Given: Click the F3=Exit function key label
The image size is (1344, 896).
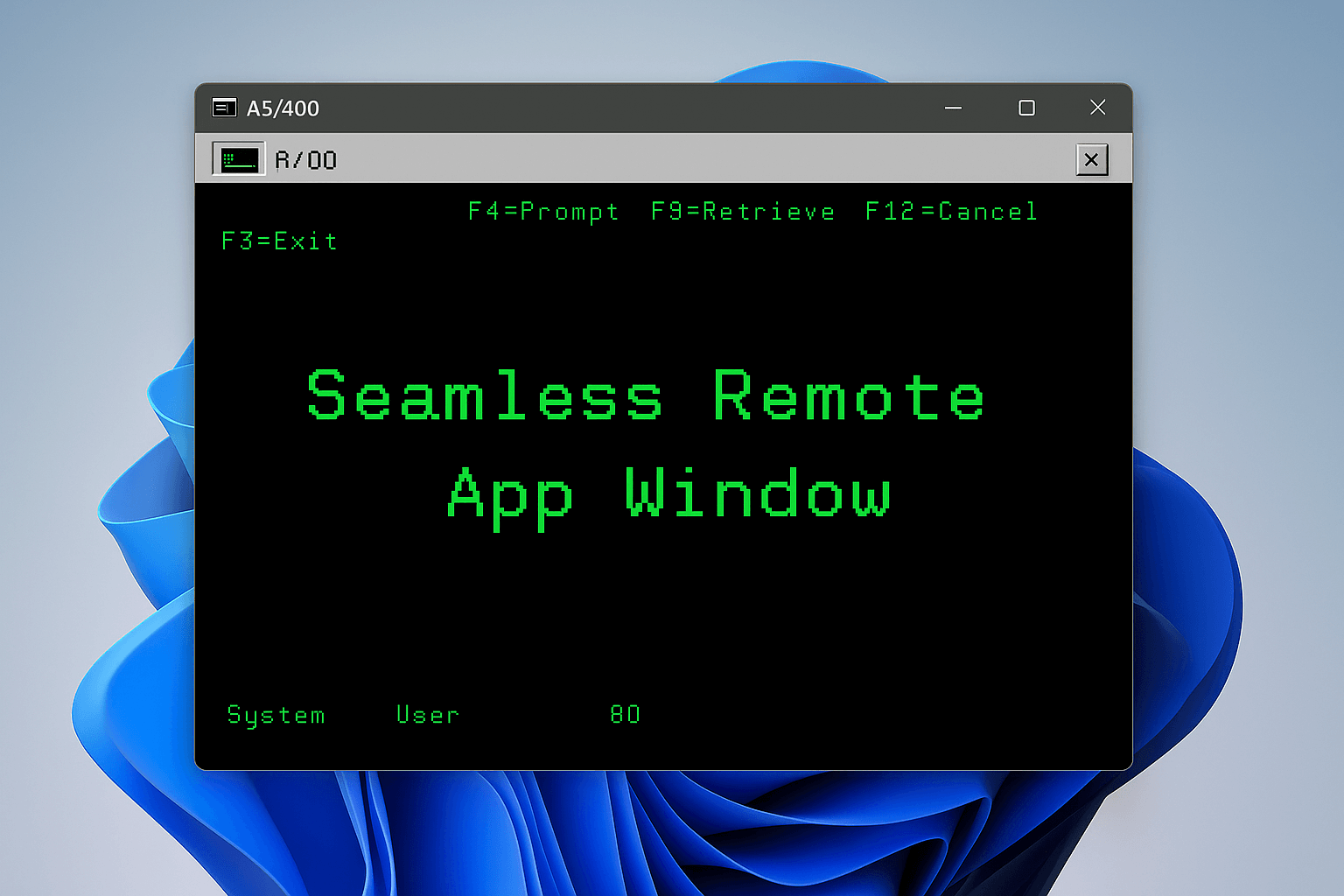Looking at the screenshot, I should (x=279, y=241).
